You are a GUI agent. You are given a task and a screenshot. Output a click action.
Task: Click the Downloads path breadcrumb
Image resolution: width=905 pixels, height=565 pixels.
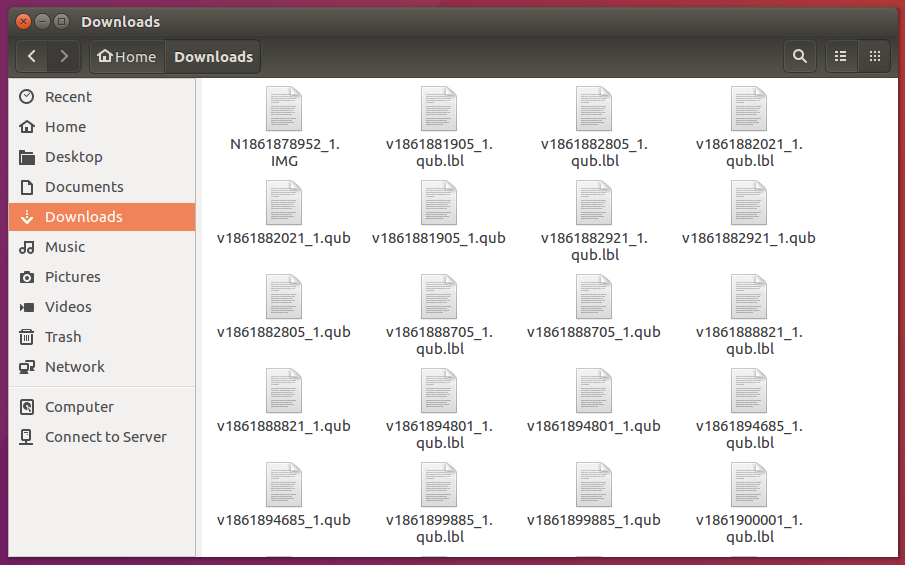pyautogui.click(x=213, y=57)
